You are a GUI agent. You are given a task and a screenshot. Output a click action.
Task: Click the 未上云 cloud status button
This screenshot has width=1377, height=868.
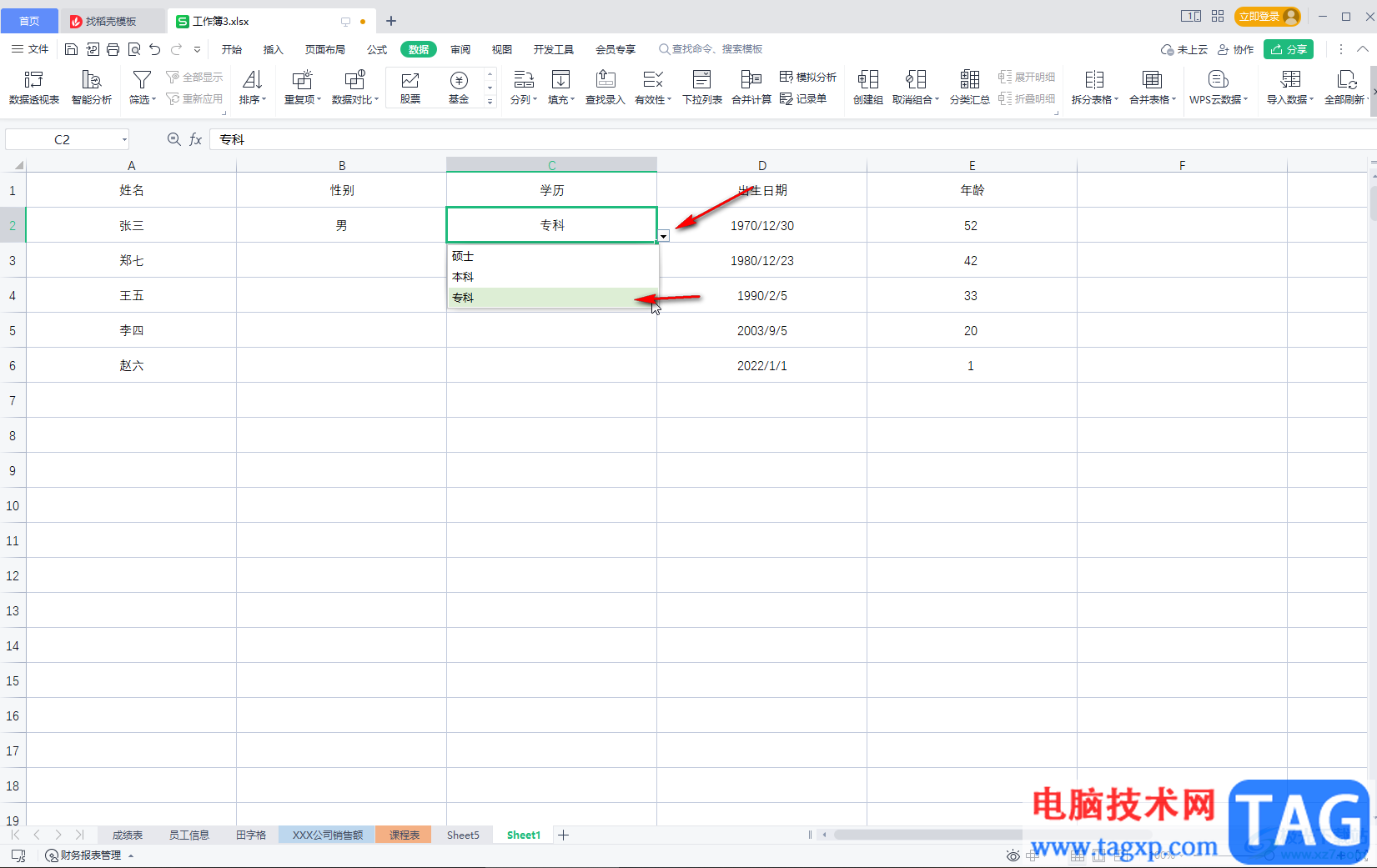(1184, 49)
